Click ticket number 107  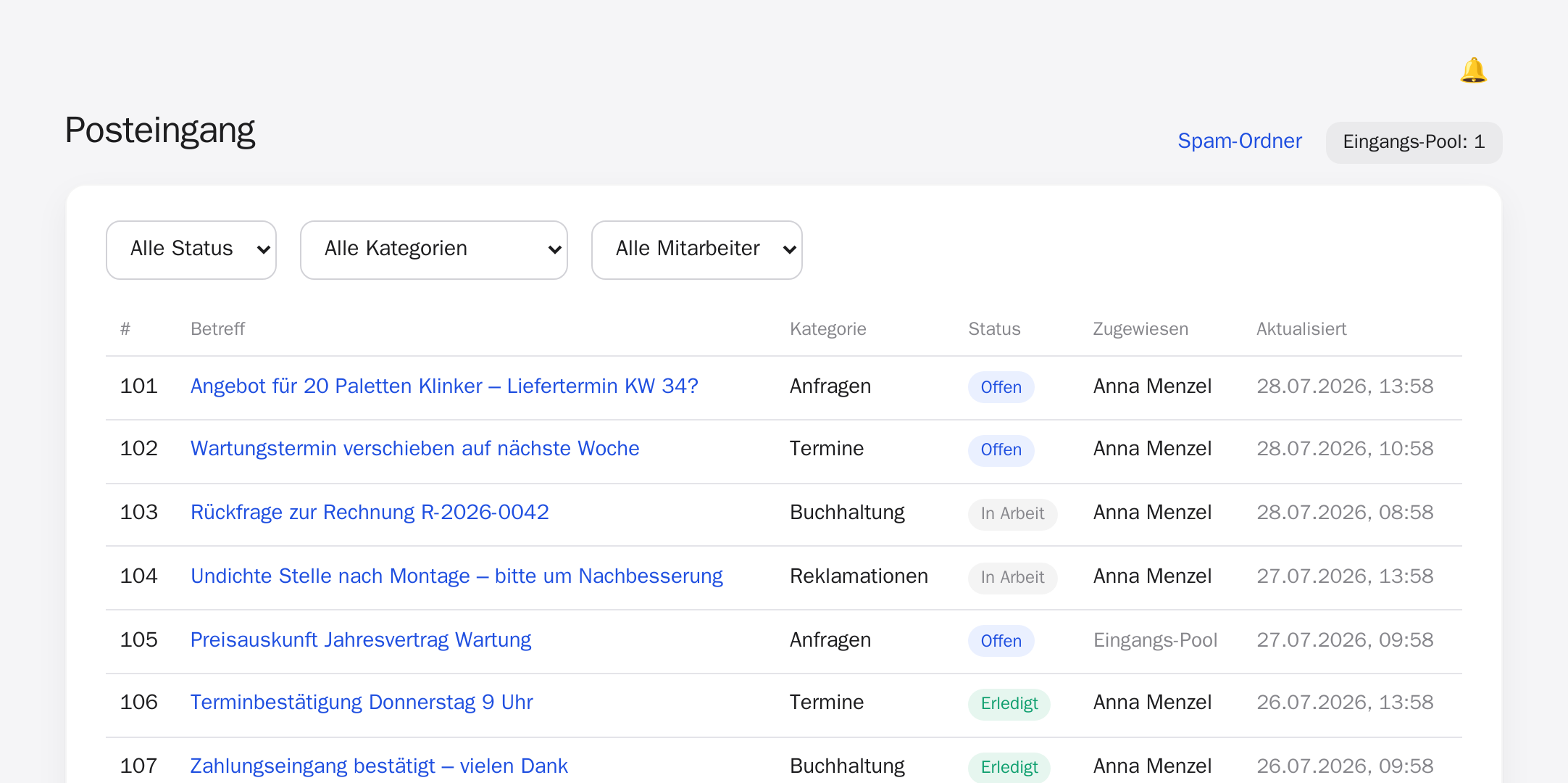(x=138, y=766)
